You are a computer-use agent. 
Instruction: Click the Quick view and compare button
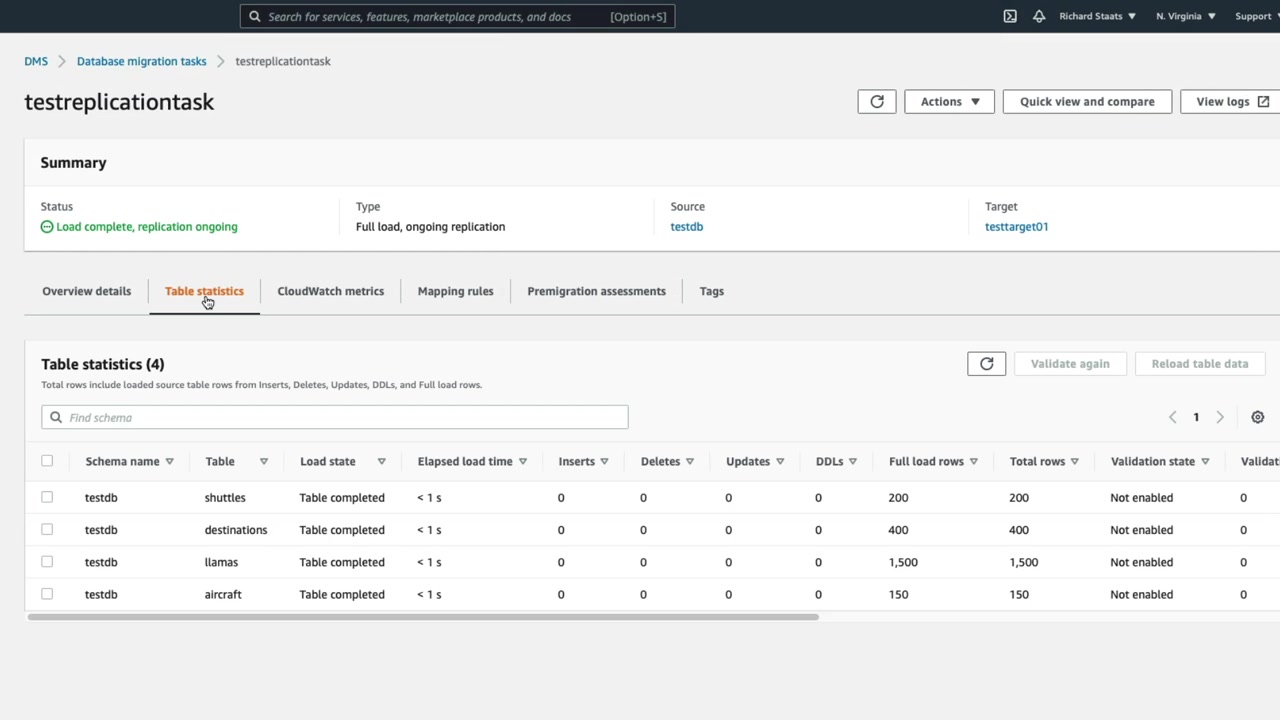click(x=1087, y=101)
